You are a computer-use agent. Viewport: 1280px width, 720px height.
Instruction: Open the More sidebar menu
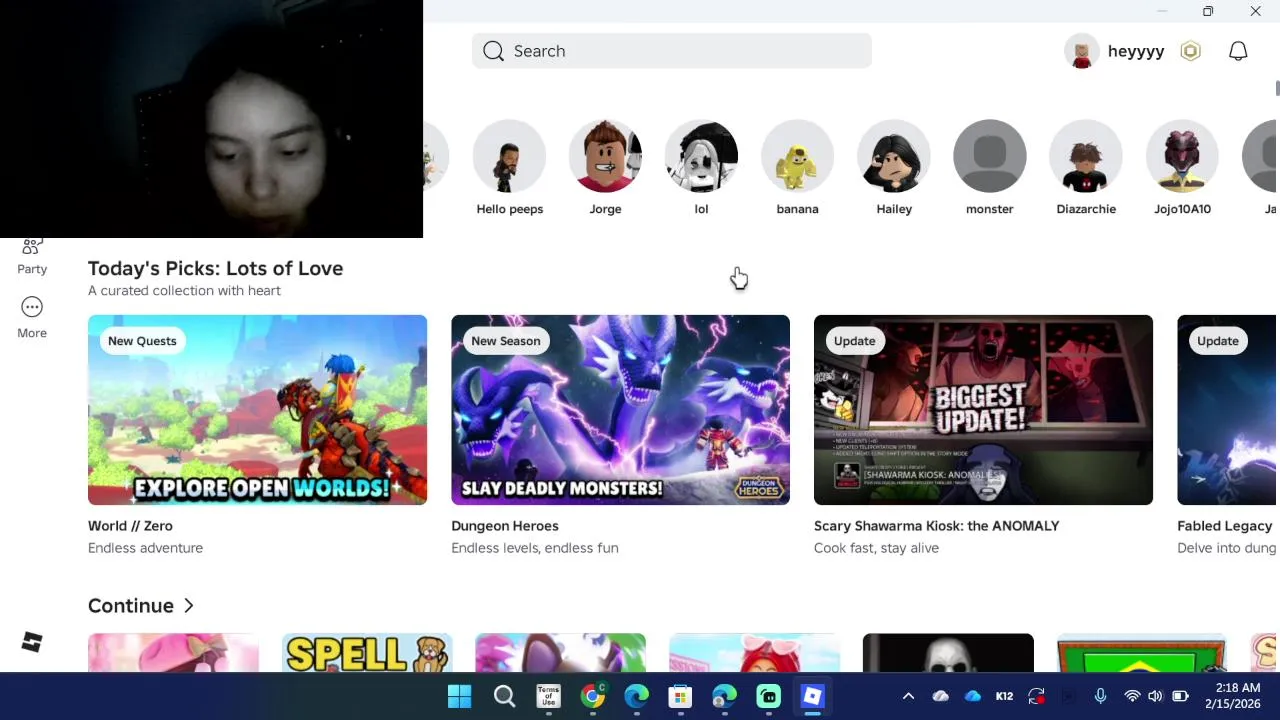pos(32,317)
